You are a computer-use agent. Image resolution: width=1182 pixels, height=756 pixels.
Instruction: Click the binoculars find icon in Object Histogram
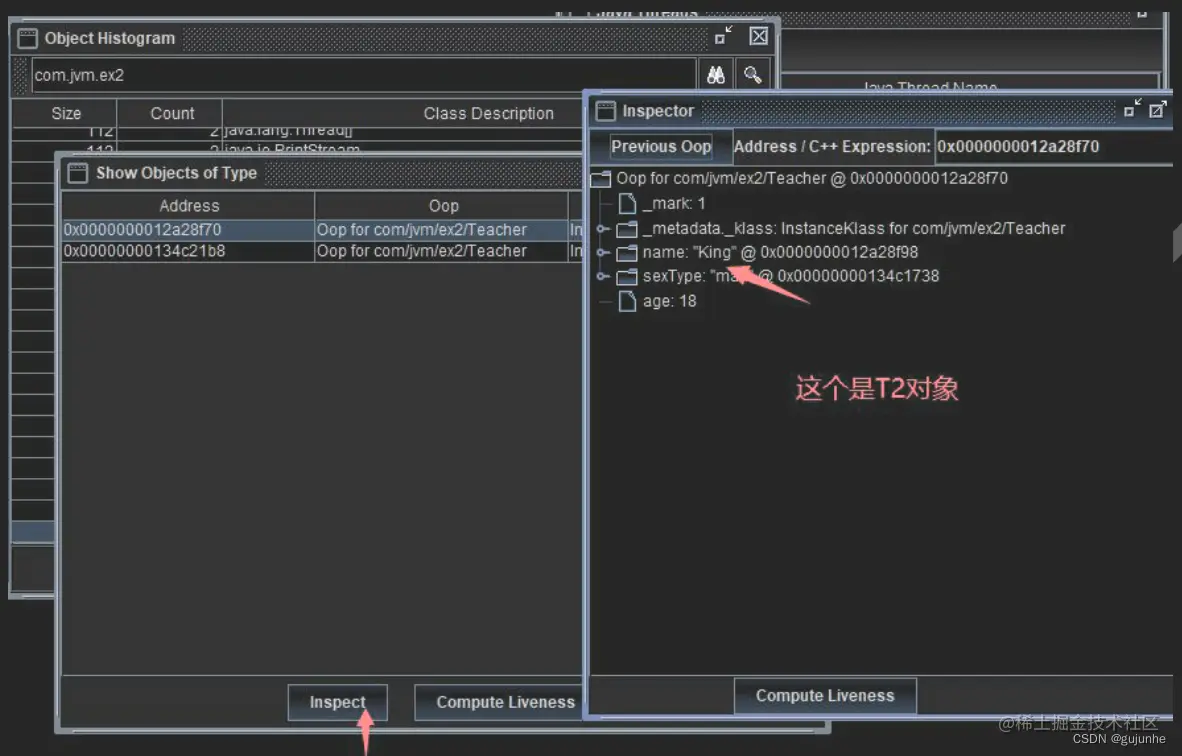[x=715, y=75]
